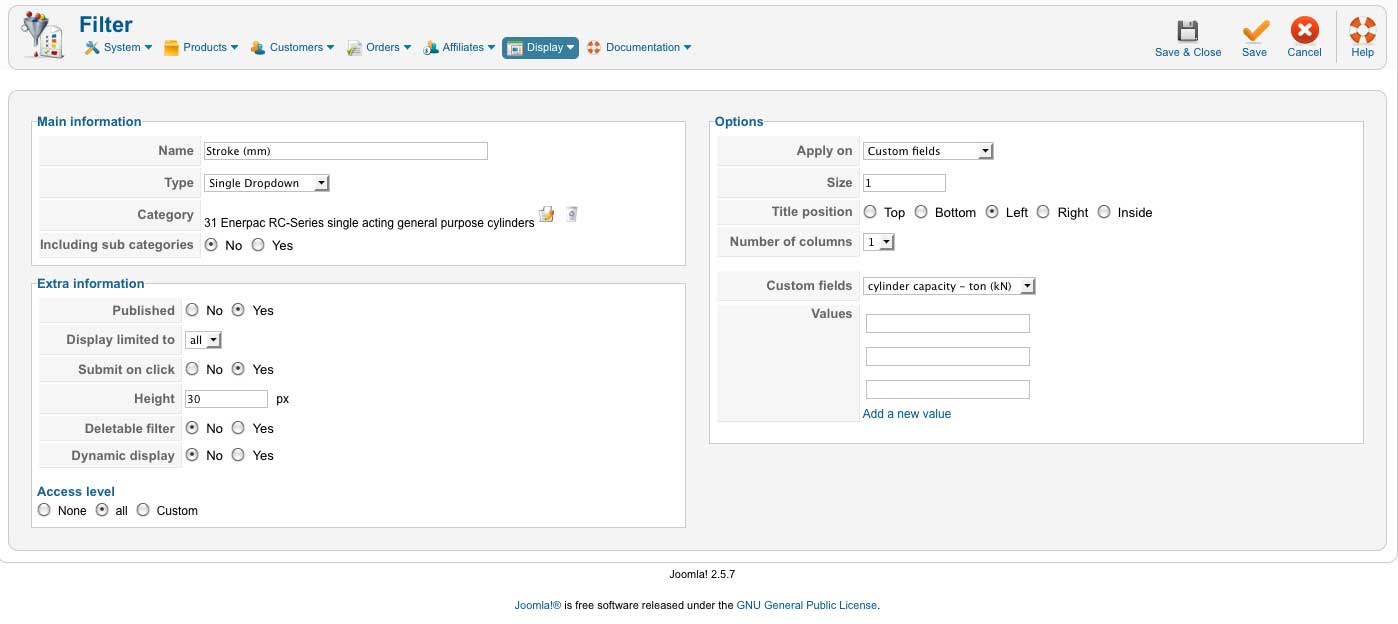Click the Save & Close floppy disk icon
Viewport: 1398px width, 624px height.
click(1187, 31)
